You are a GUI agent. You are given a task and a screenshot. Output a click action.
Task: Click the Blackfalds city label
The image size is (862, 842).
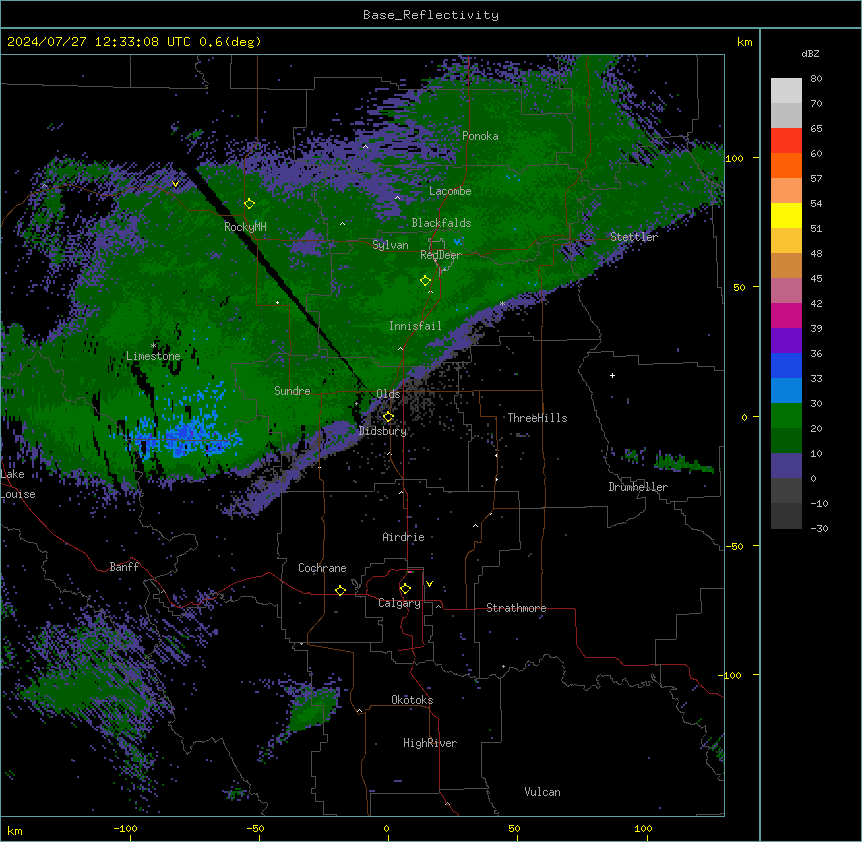[x=441, y=223]
